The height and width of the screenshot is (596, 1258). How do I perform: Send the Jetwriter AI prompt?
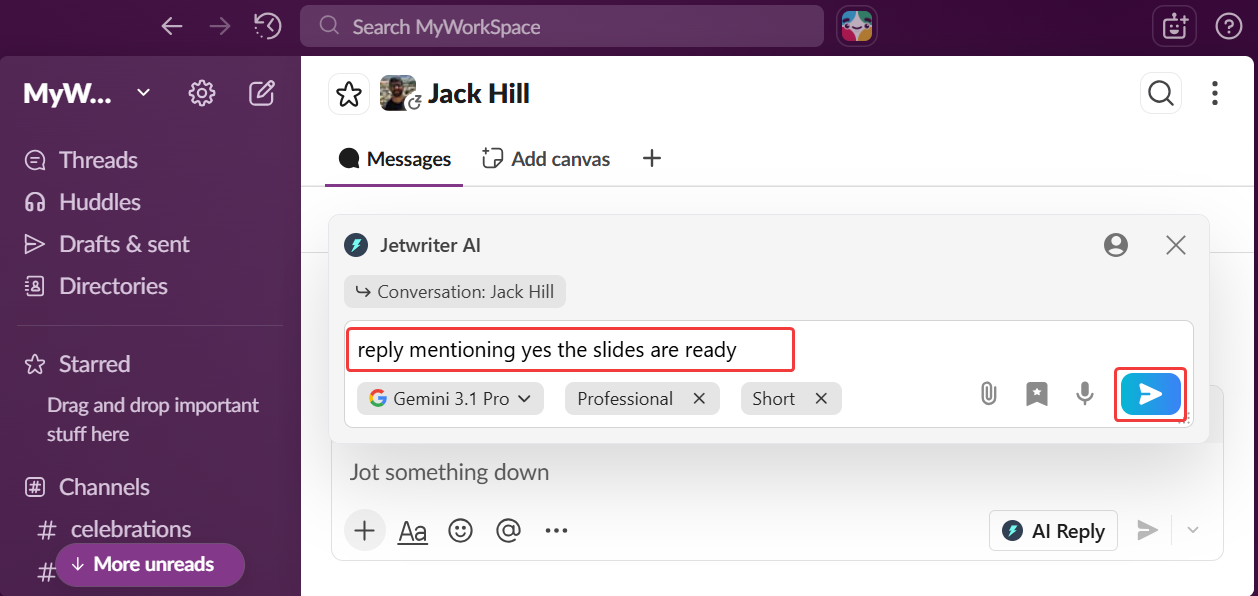1150,394
